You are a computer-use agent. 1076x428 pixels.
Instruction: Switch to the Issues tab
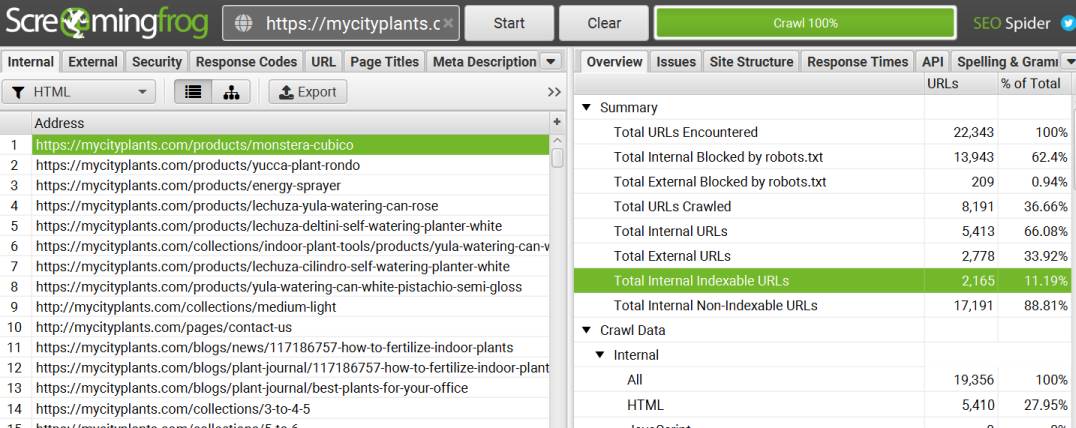point(676,62)
